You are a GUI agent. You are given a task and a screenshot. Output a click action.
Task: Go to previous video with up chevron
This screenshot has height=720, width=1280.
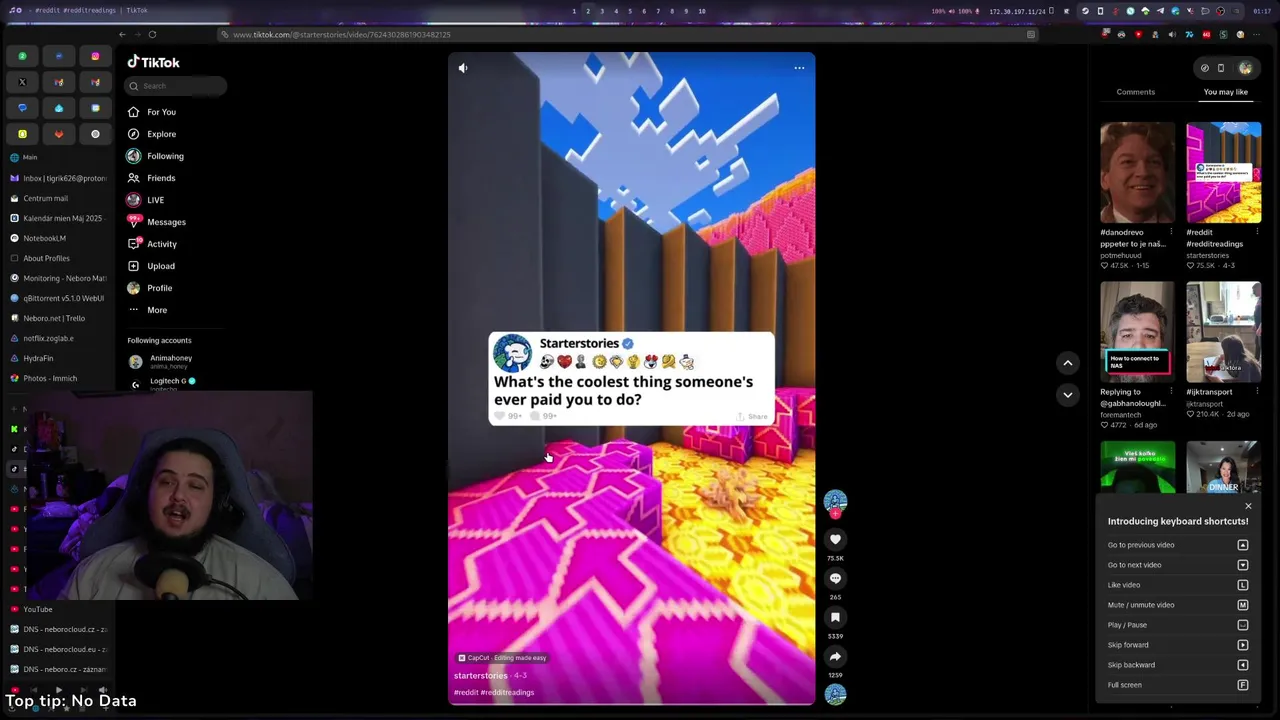click(x=1067, y=363)
